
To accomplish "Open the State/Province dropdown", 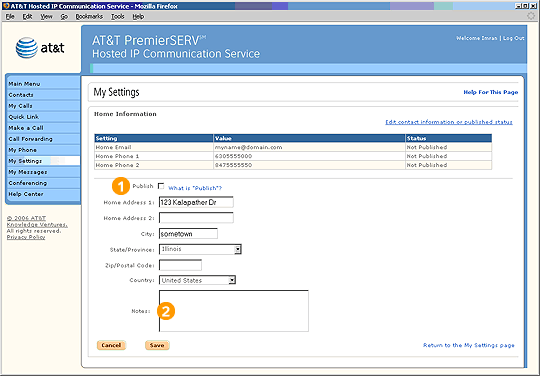I will [238, 249].
